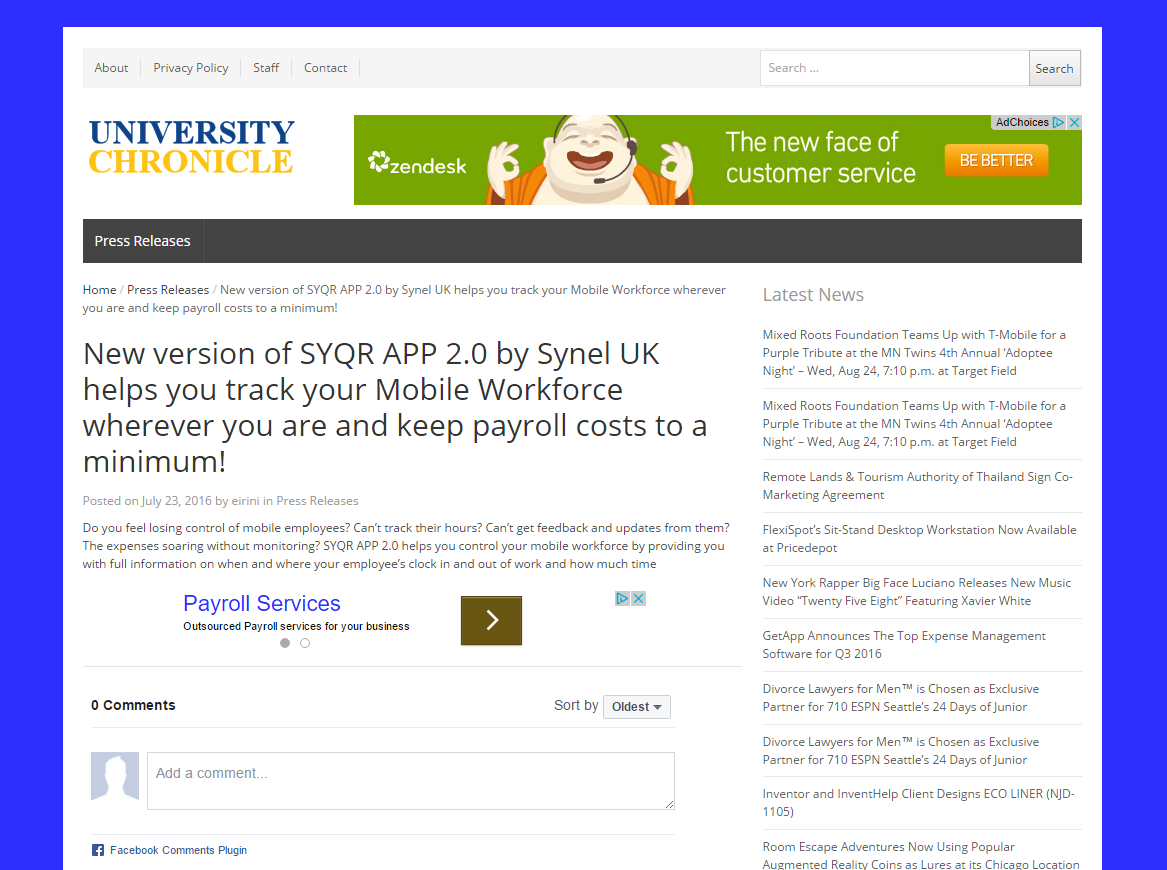Focus the Add a comment text box
Screen dimensions: 1167x870
point(410,780)
